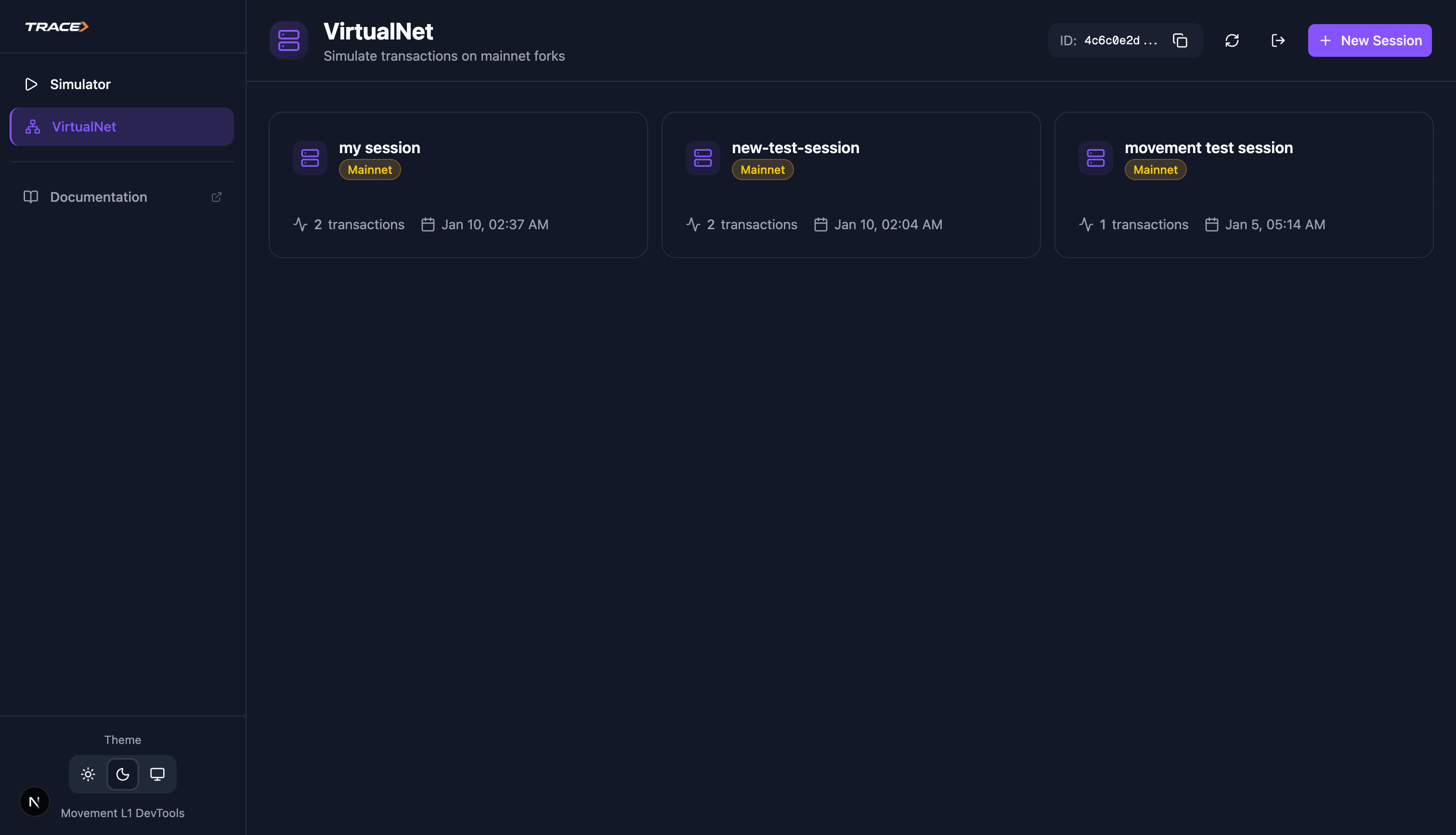This screenshot has width=1456, height=835.
Task: Click the TRACE logo
Action: pyautogui.click(x=57, y=27)
